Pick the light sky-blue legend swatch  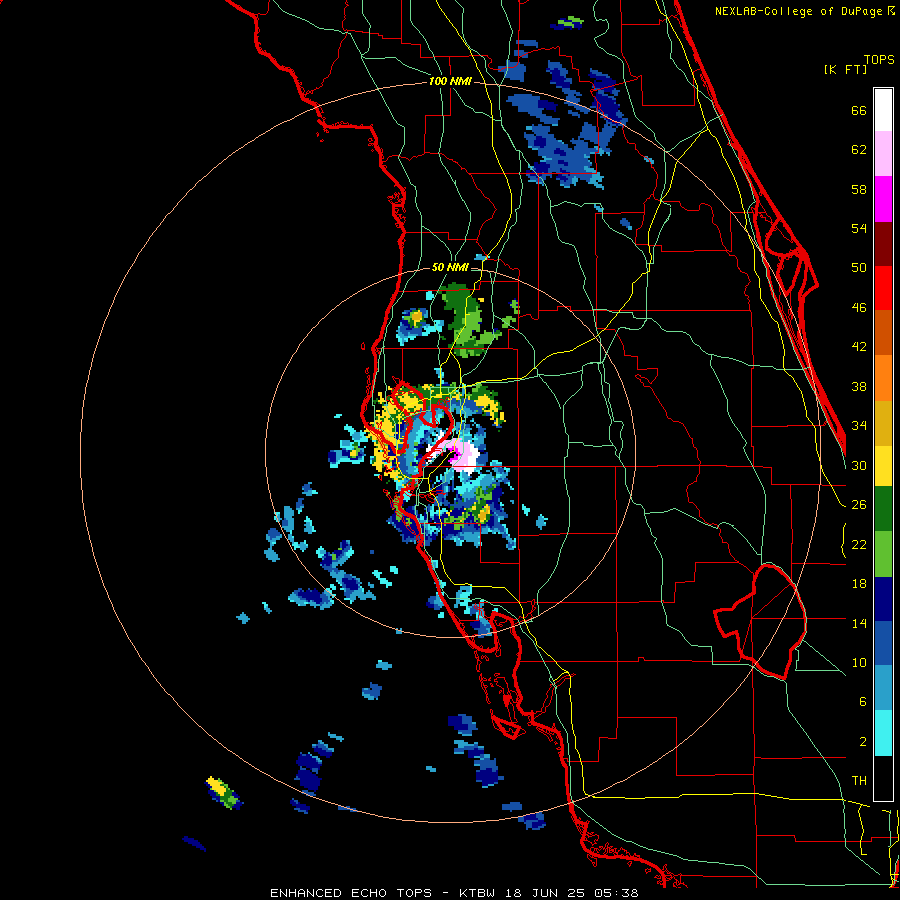click(883, 688)
